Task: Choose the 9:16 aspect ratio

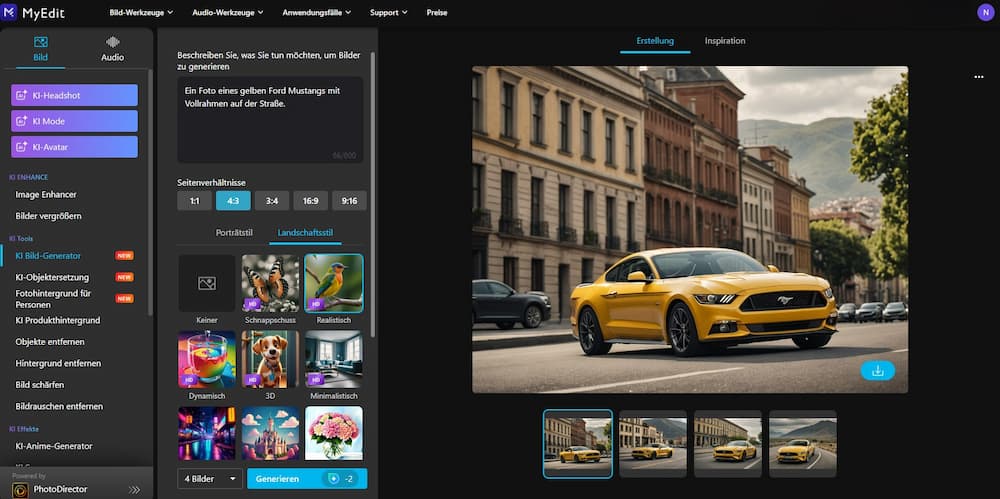Action: click(x=349, y=201)
